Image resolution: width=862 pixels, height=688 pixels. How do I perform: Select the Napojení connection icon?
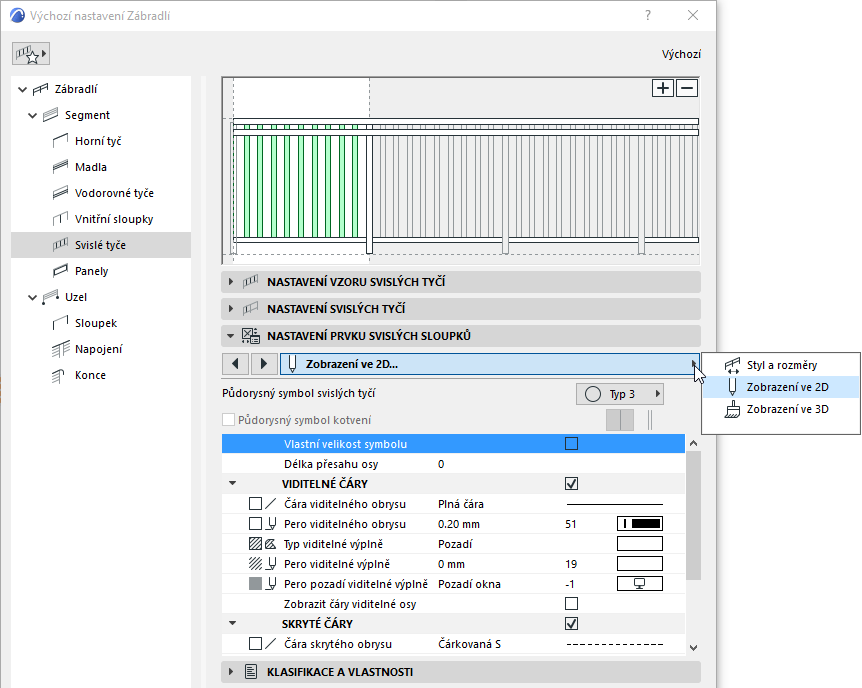coord(60,349)
